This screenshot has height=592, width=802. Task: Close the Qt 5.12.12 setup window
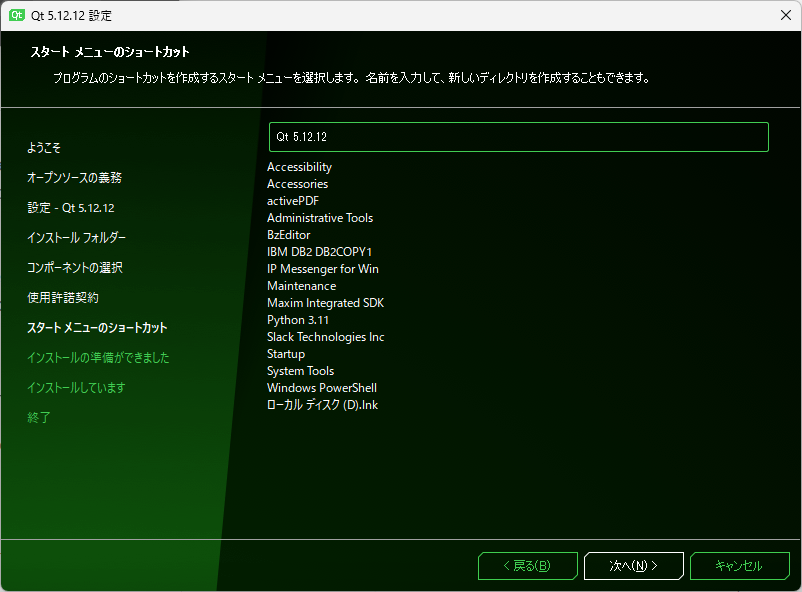point(786,15)
